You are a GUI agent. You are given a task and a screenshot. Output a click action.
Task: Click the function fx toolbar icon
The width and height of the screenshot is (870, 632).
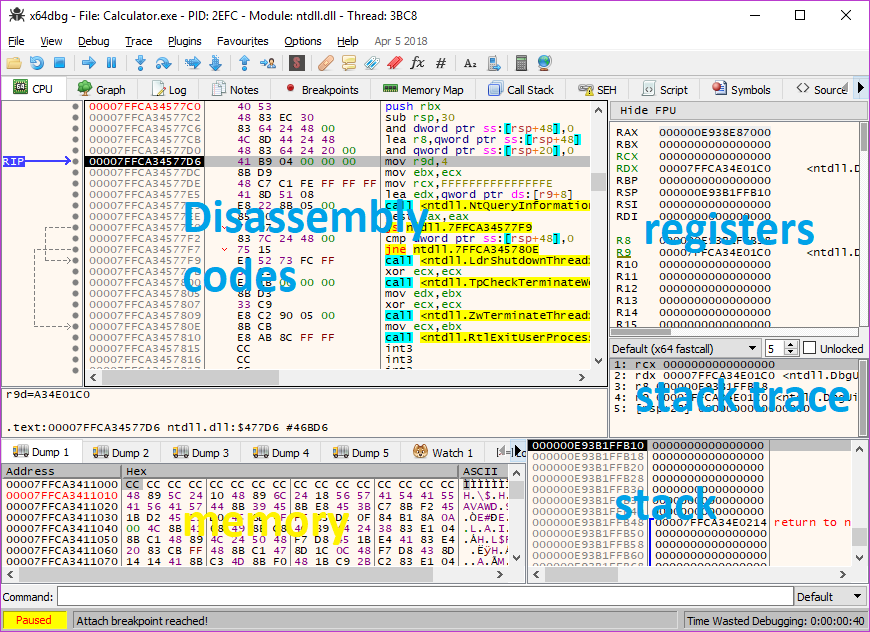[417, 63]
